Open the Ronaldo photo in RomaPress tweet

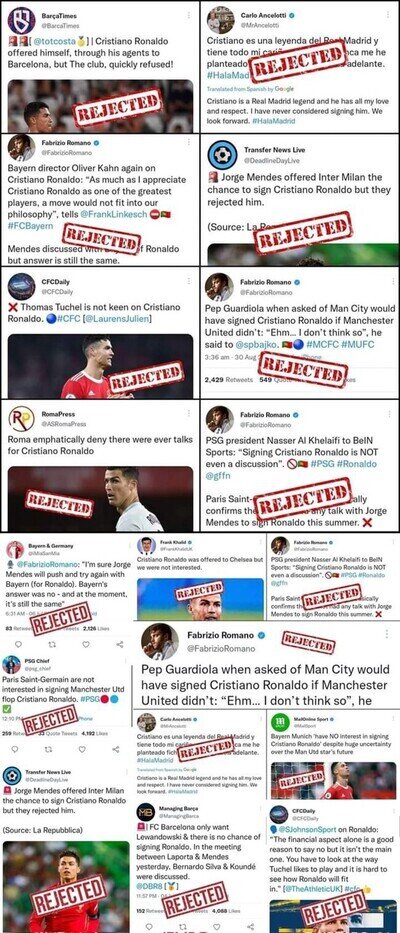(100, 499)
